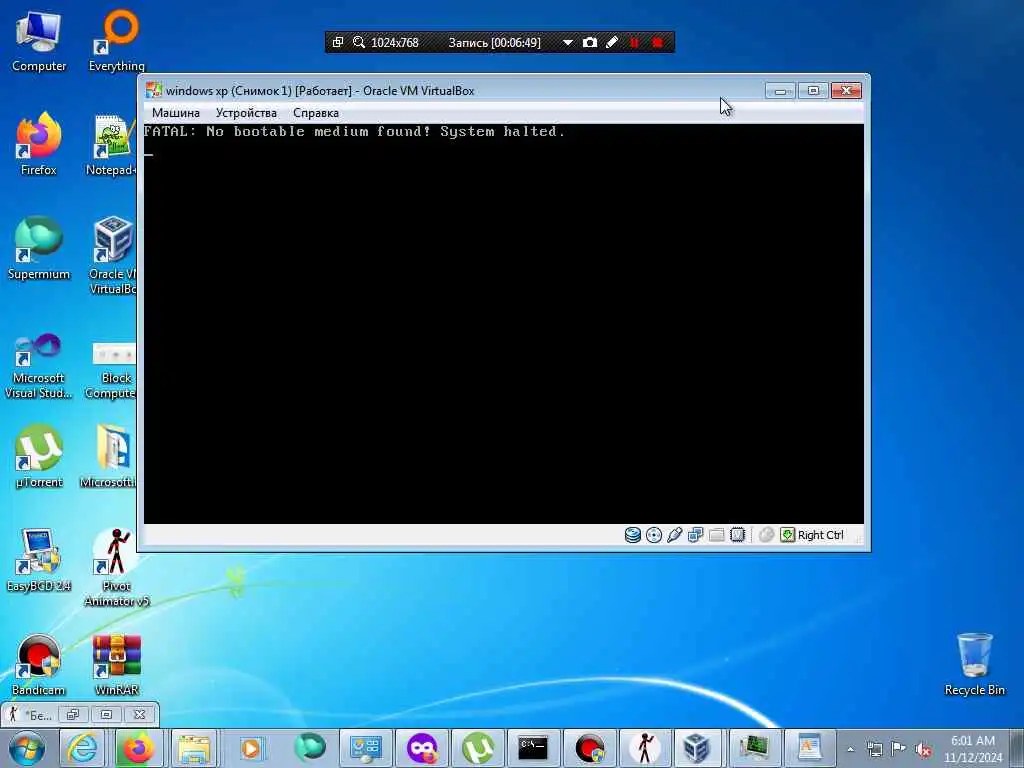Switch to Command Prompt on the taskbar
This screenshot has height=768, width=1024.
pyautogui.click(x=534, y=748)
